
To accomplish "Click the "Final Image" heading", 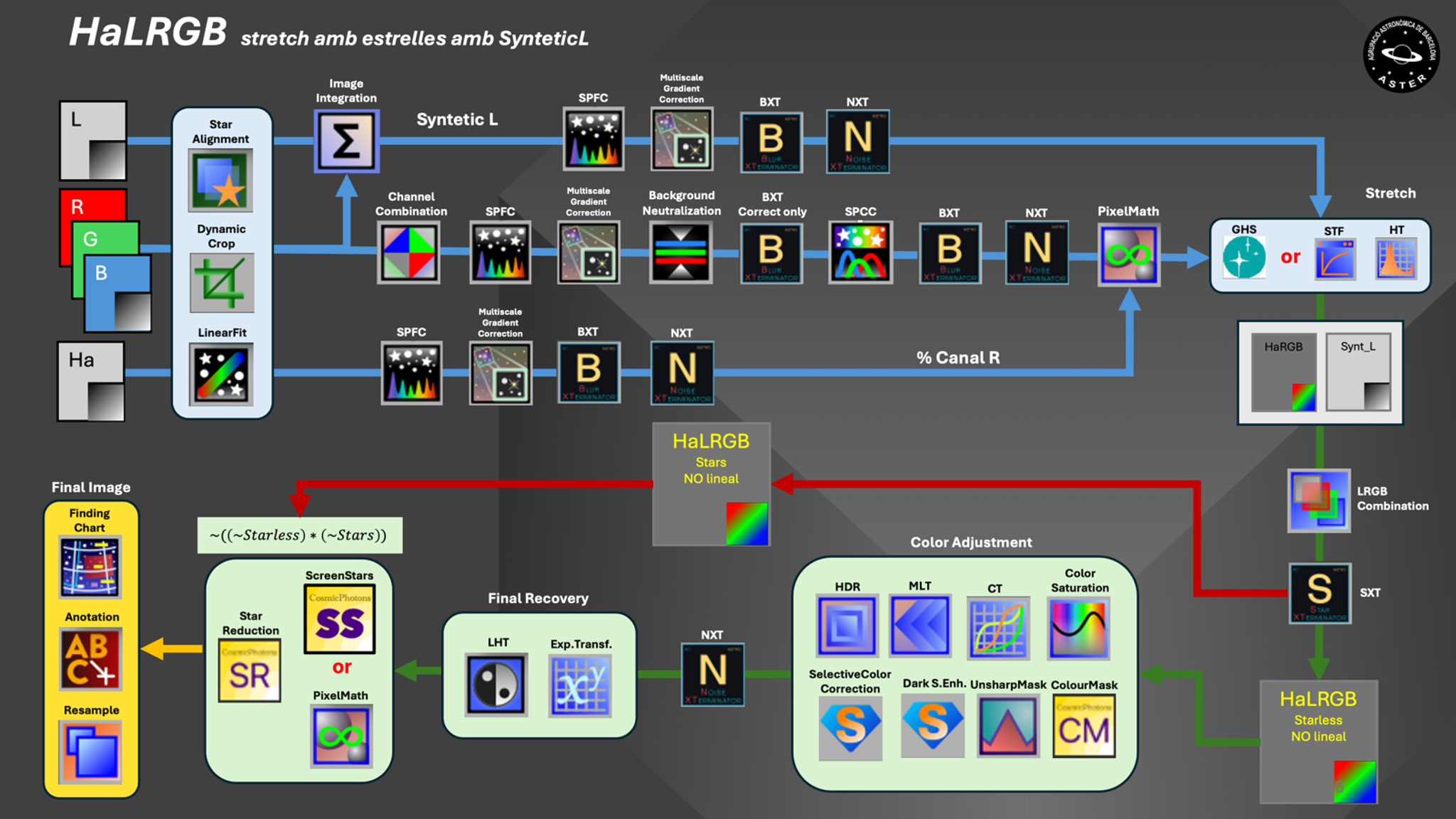I will point(91,488).
